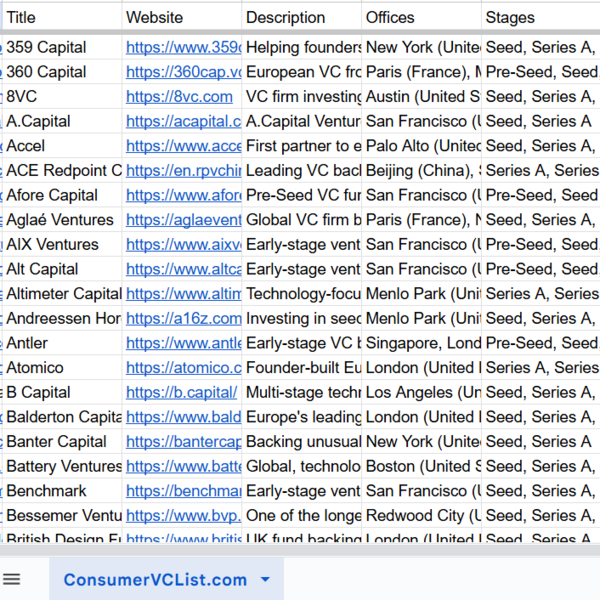Open the 359 Capital website link
600x600 pixels.
(184, 47)
